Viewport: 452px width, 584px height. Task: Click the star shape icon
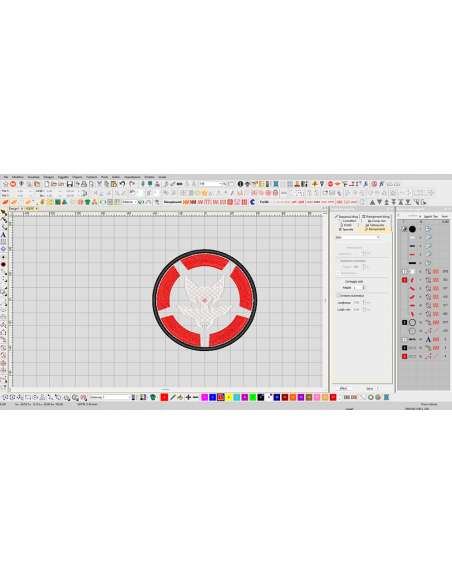coord(73,202)
